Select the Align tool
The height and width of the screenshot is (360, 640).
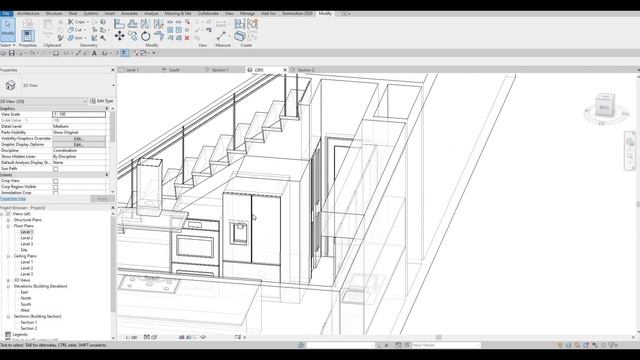(x=119, y=24)
